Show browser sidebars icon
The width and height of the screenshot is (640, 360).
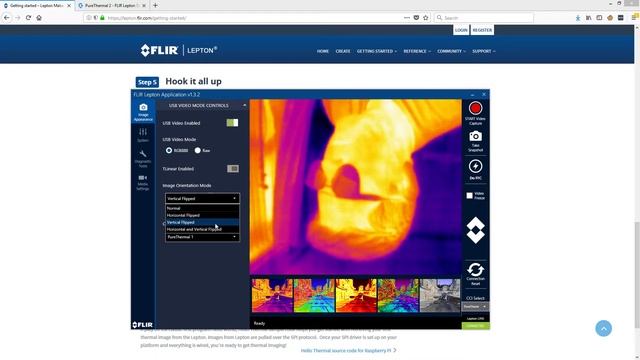click(599, 18)
